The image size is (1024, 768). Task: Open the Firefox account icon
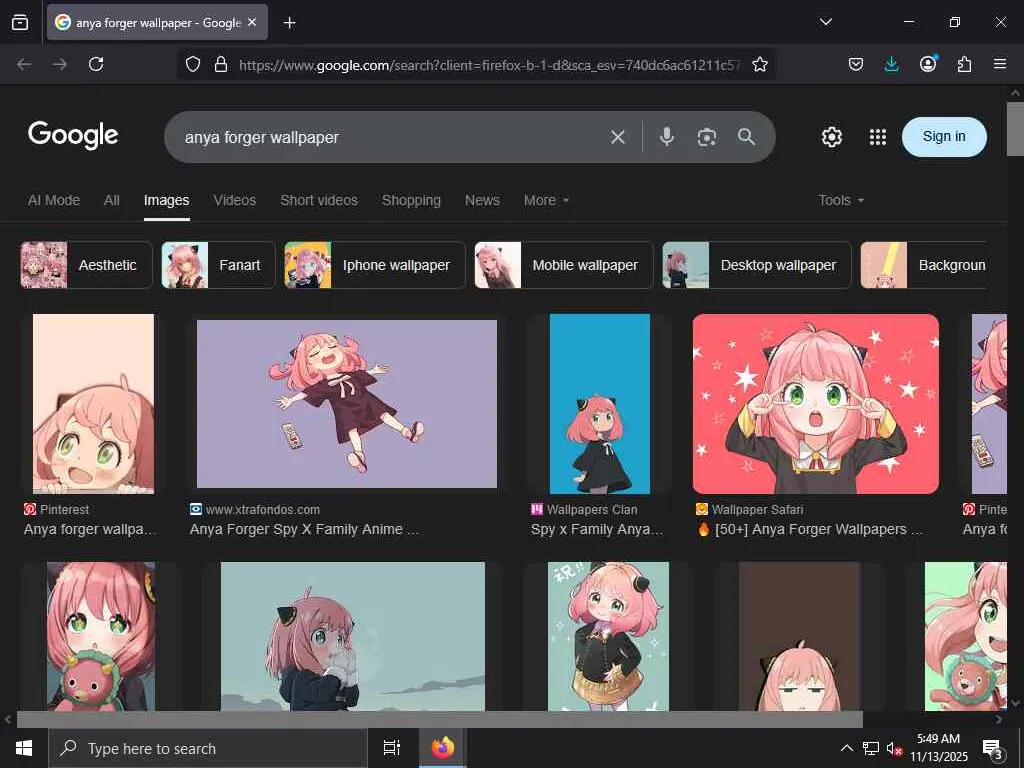point(928,63)
